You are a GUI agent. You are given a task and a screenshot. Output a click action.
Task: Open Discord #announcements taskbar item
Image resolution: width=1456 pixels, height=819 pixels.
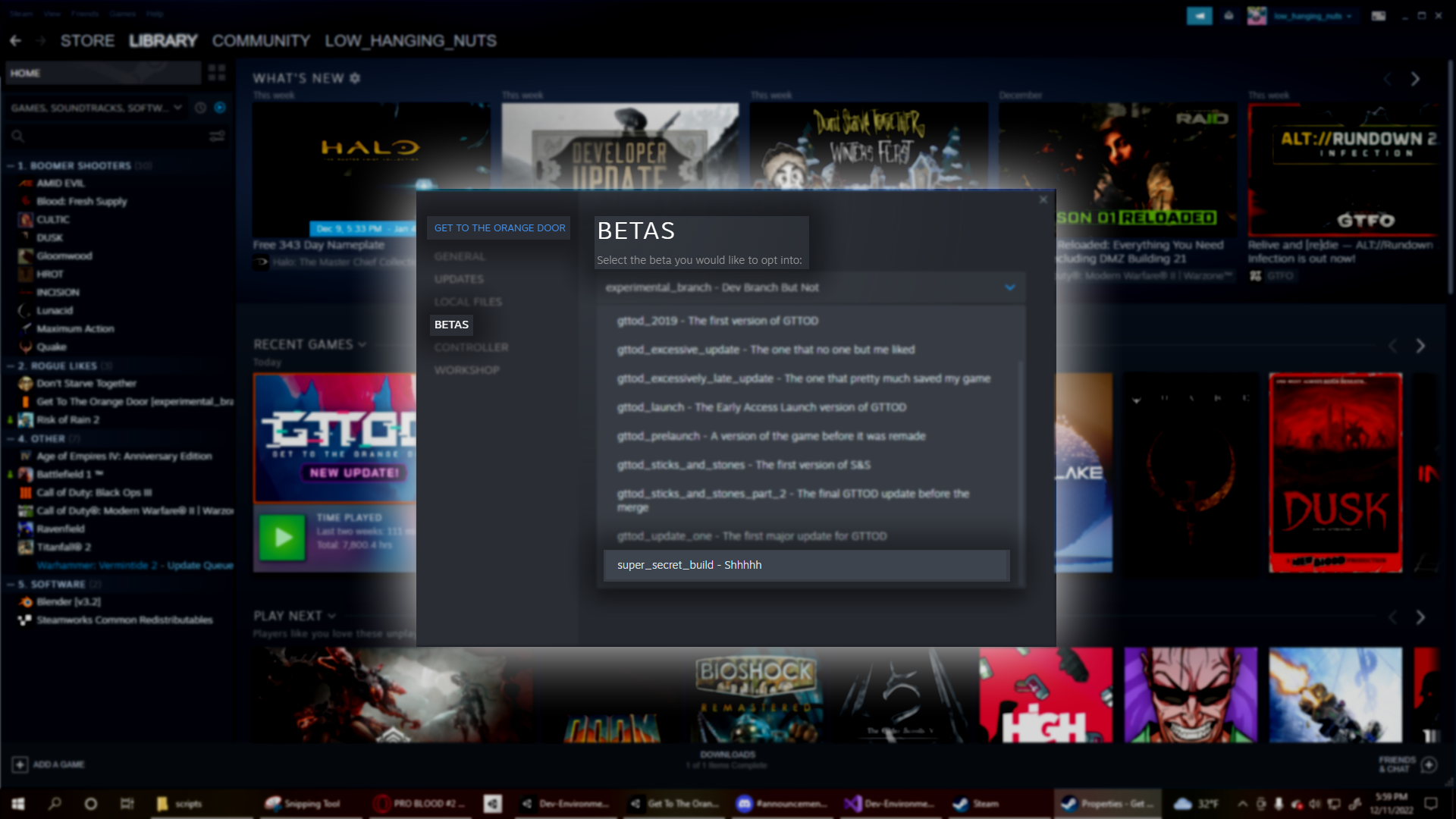tap(782, 804)
